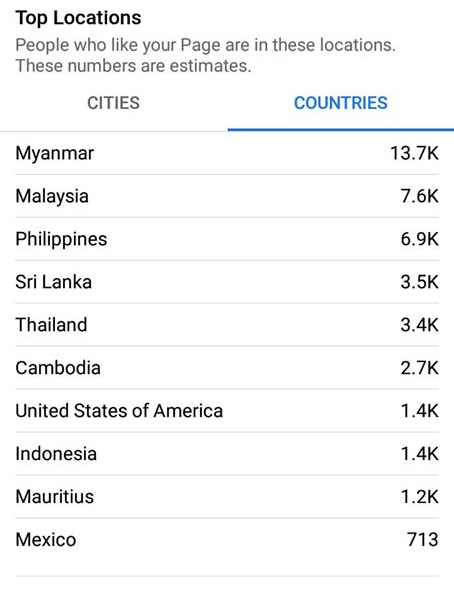Select the Cambodia entry
The image size is (454, 590).
coord(227,368)
